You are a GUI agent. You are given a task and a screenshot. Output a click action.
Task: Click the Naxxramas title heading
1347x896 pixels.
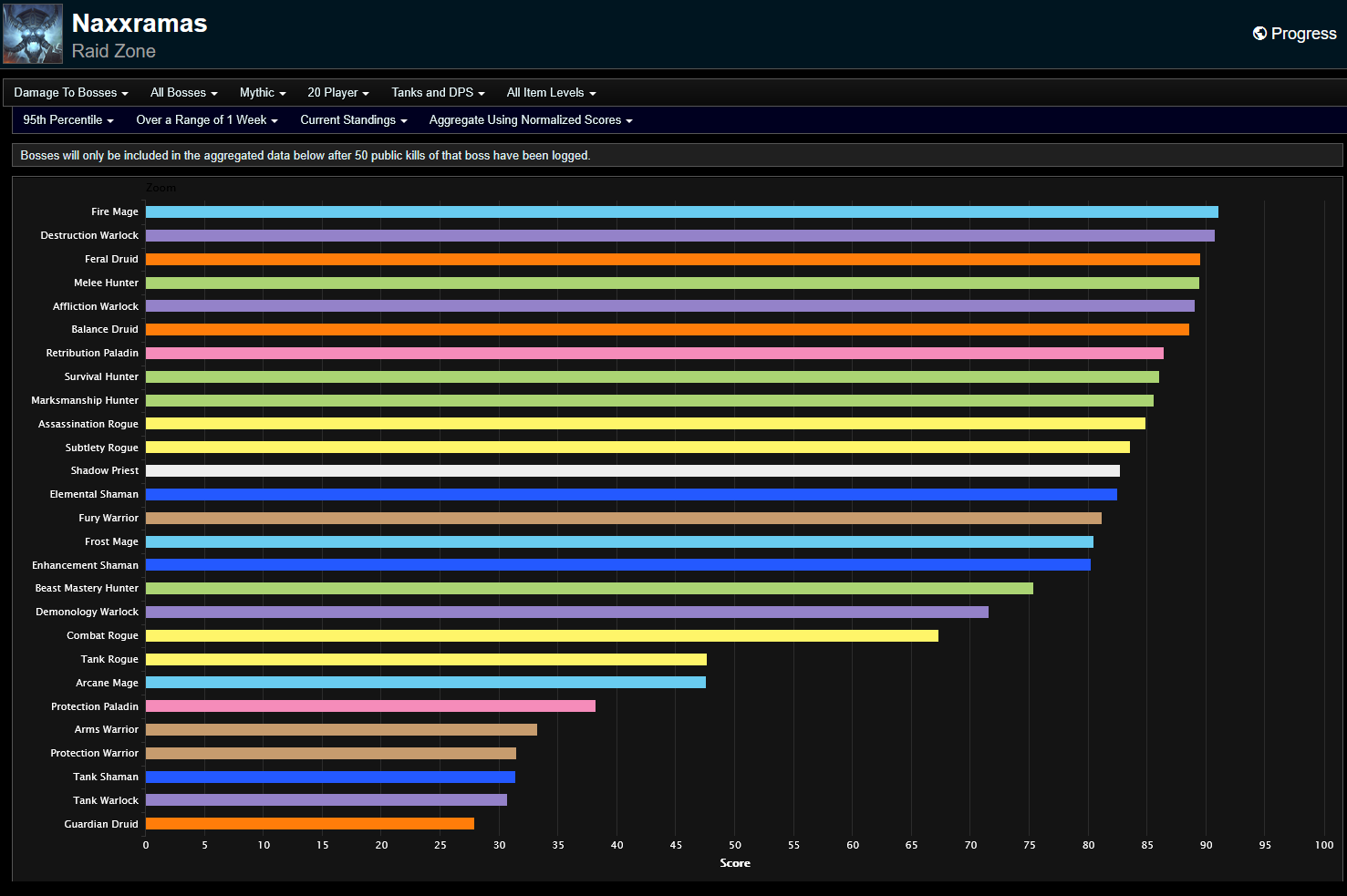click(140, 24)
